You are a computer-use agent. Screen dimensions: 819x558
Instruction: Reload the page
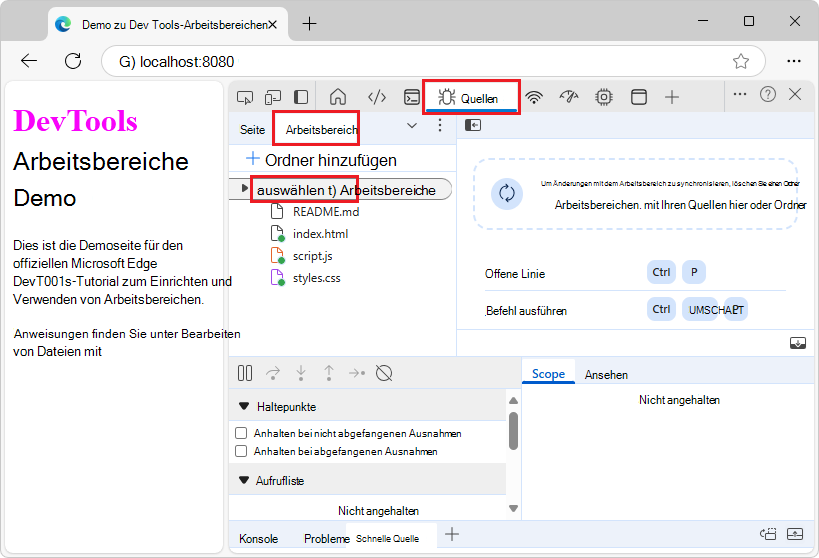[x=73, y=61]
